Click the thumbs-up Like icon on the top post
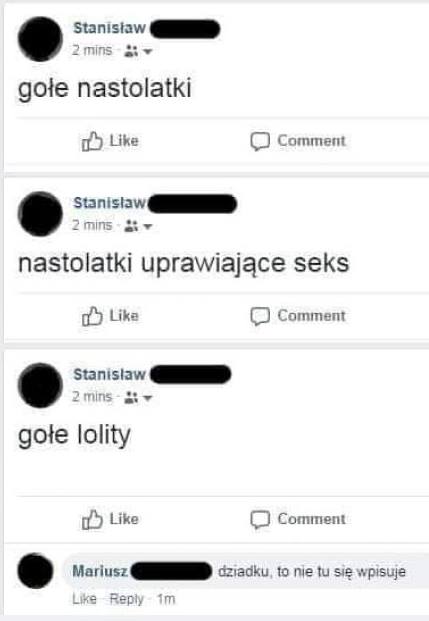The width and height of the screenshot is (429, 621). click(x=92, y=141)
